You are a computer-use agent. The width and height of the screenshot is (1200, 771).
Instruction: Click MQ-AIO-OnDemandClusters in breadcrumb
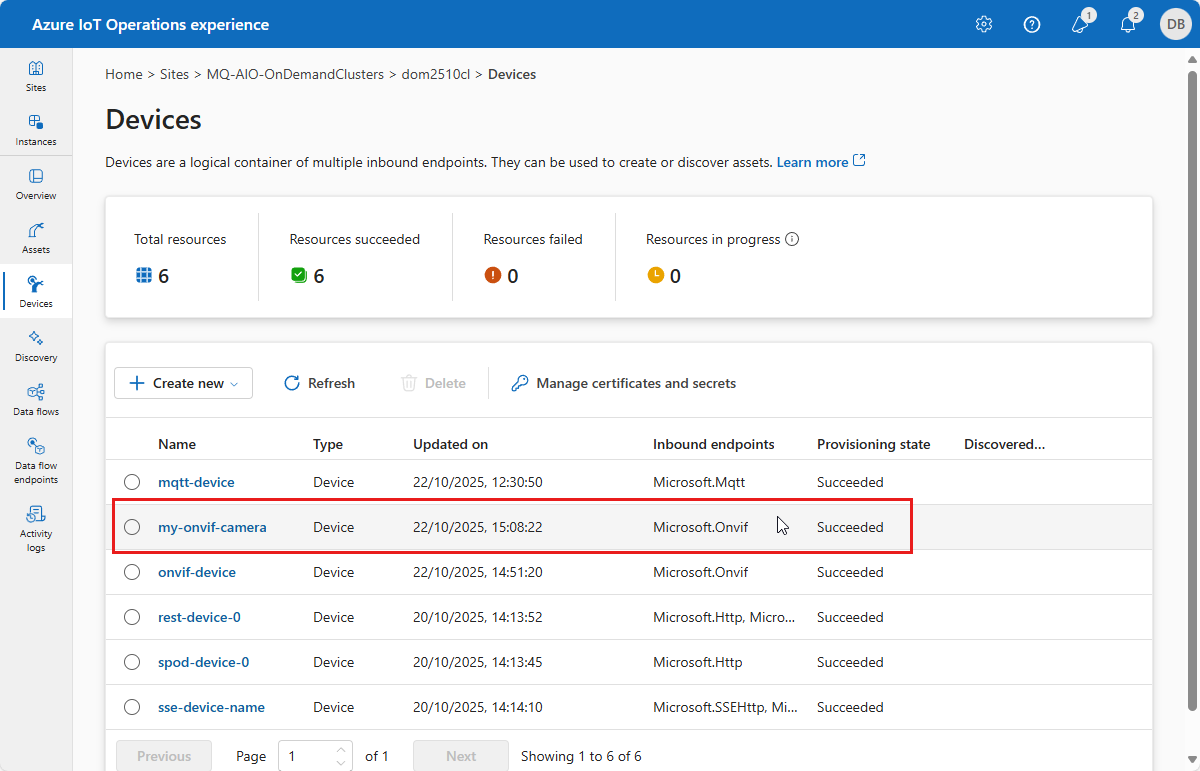295,75
